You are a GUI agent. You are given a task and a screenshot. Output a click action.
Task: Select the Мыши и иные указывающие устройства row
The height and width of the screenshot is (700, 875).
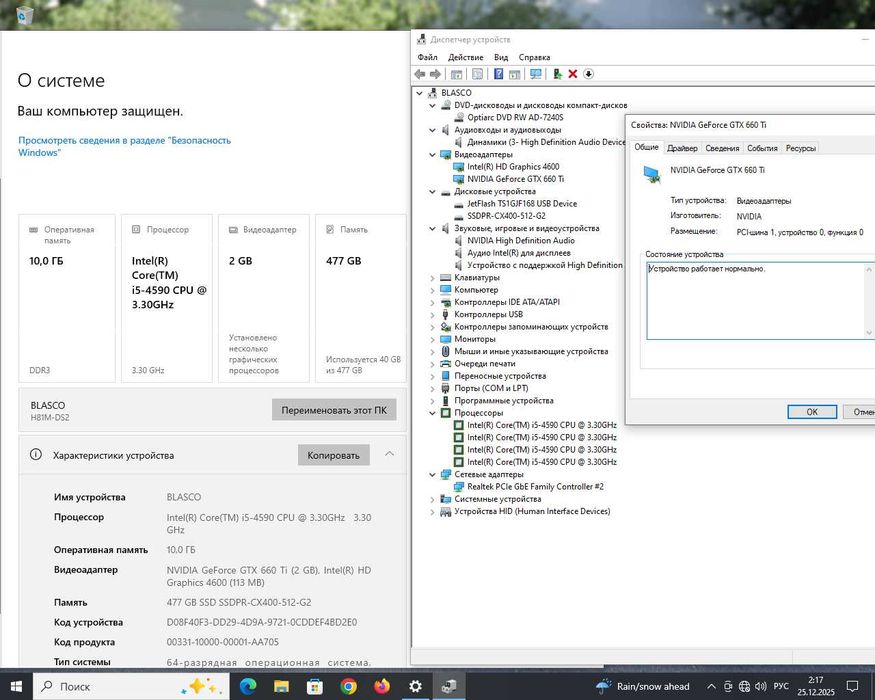point(531,351)
